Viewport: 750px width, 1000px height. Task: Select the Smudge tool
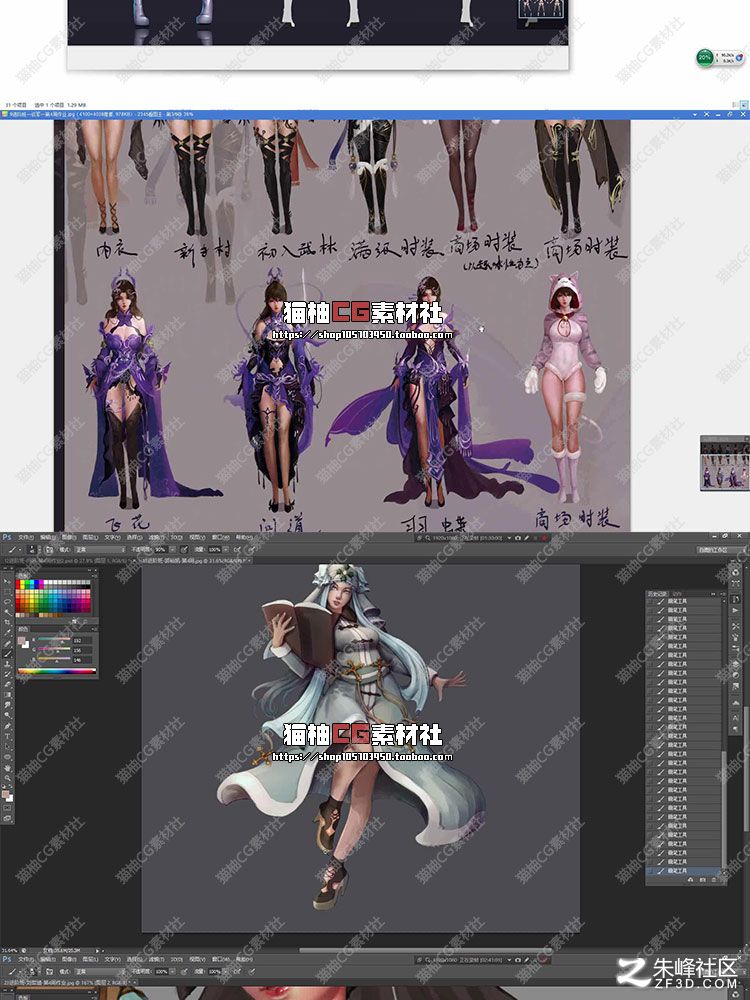7,705
